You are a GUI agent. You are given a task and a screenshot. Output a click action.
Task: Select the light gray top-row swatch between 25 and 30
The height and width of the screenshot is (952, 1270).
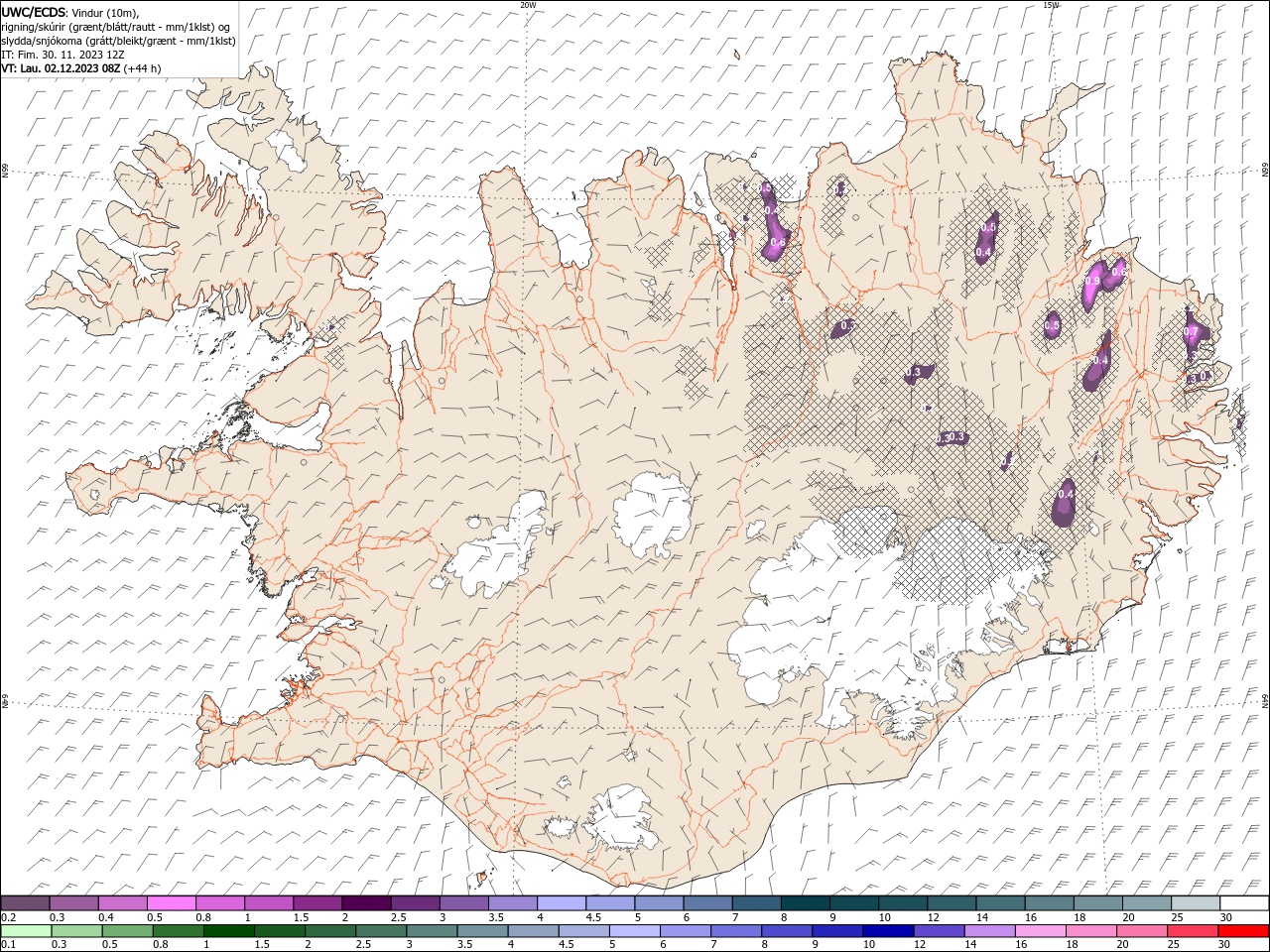[x=1194, y=903]
